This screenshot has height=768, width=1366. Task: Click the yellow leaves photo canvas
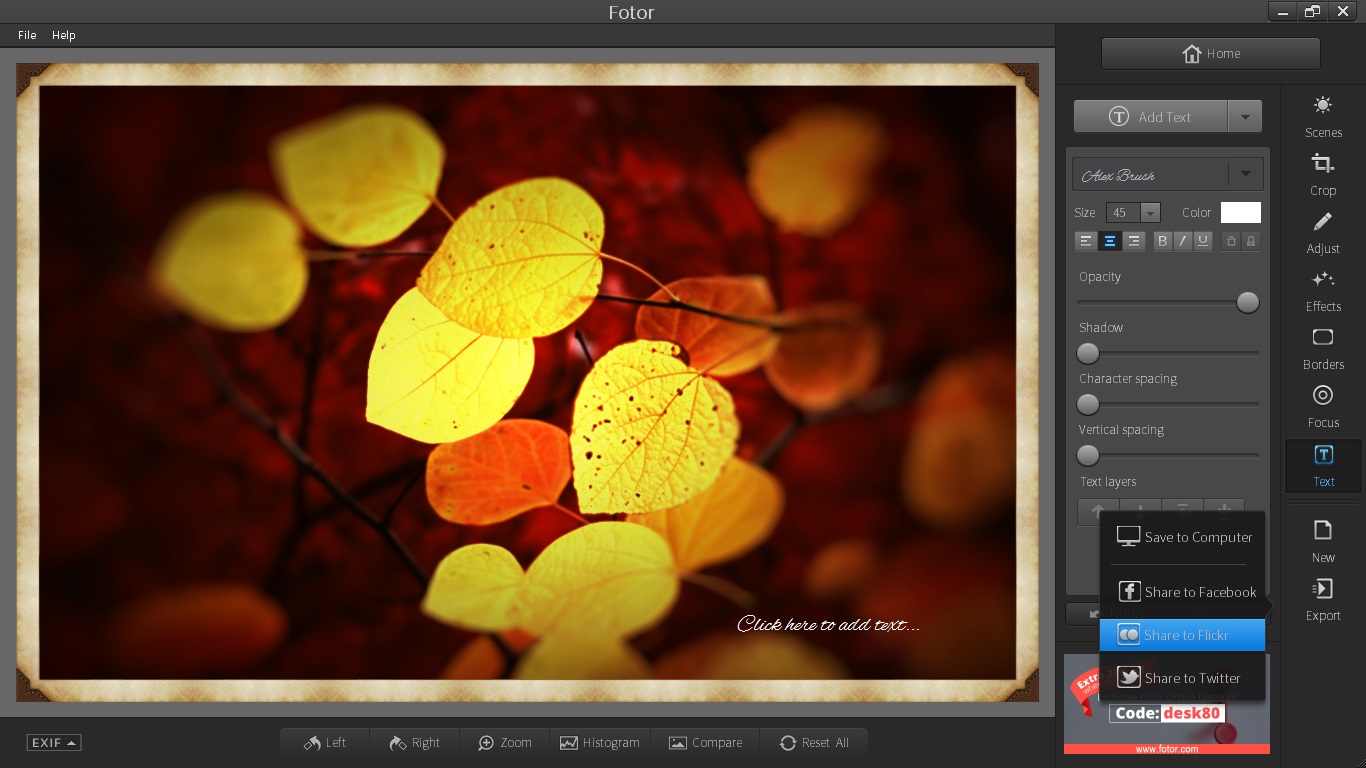(x=528, y=383)
